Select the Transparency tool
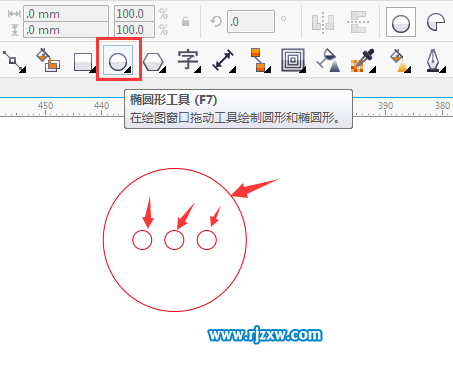 328,60
